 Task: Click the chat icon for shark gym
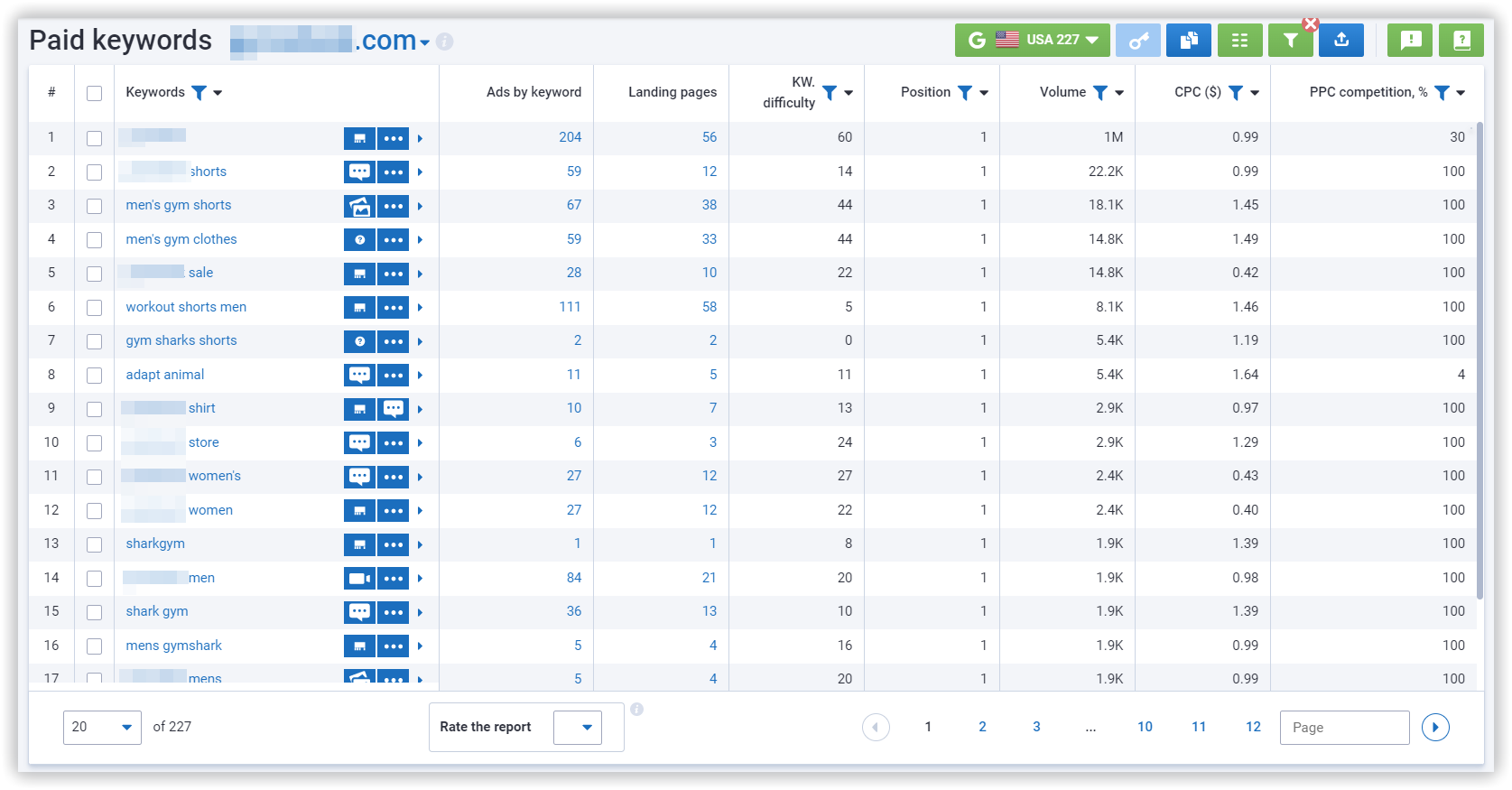(359, 612)
